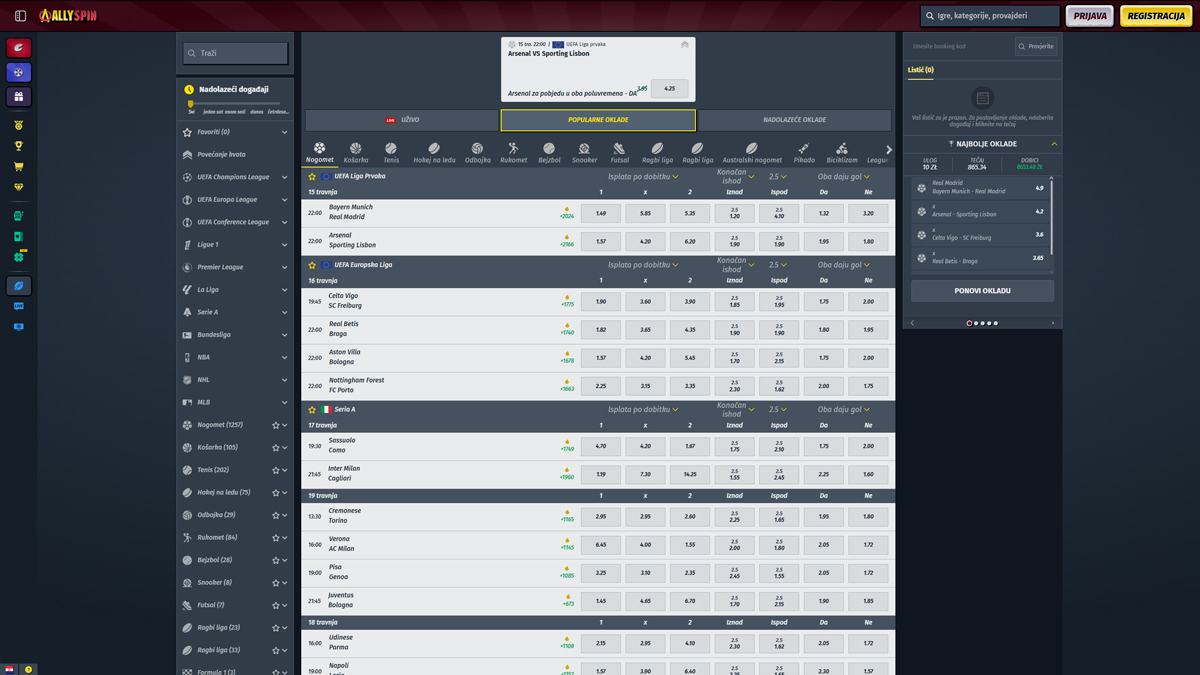1200x675 pixels.
Task: Select Hokej na ledu sport icon
Action: 434,153
